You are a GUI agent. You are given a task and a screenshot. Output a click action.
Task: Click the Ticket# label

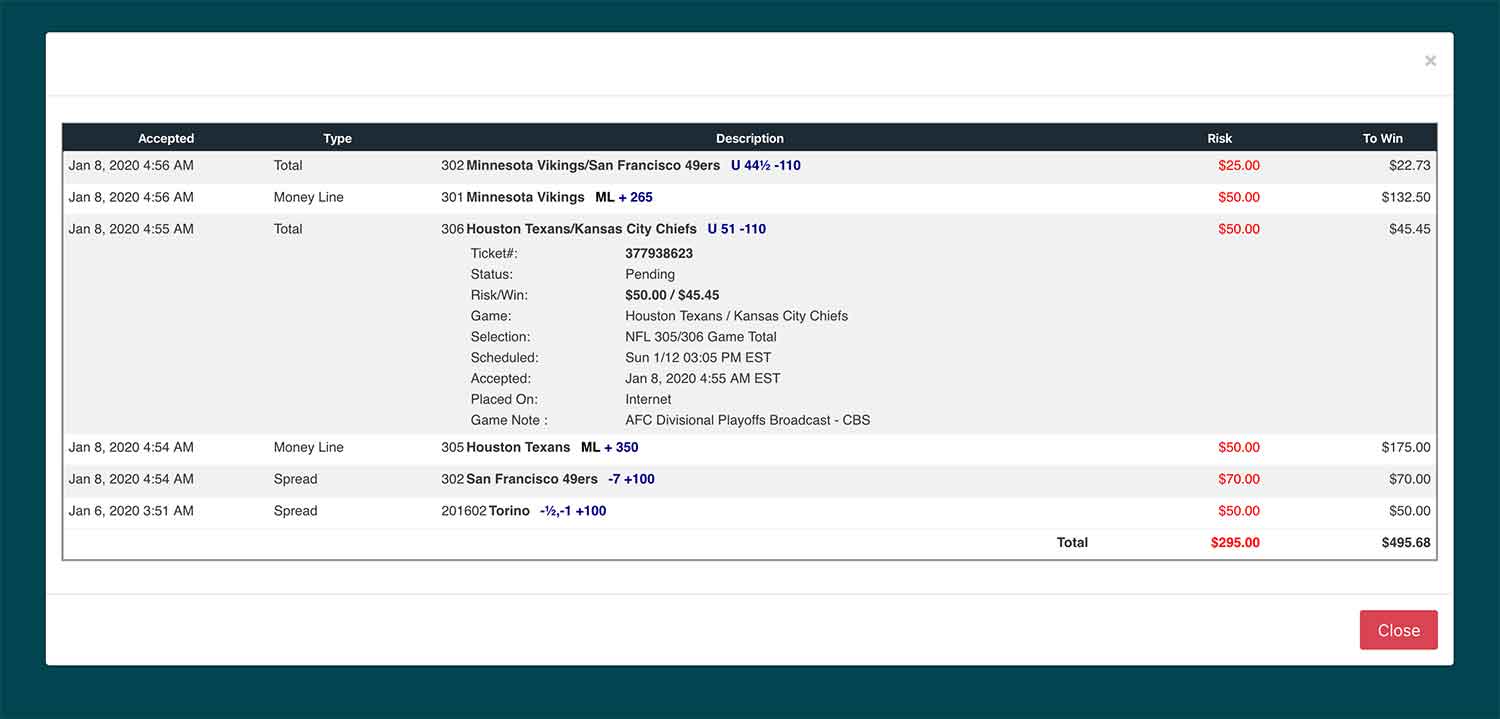(494, 253)
